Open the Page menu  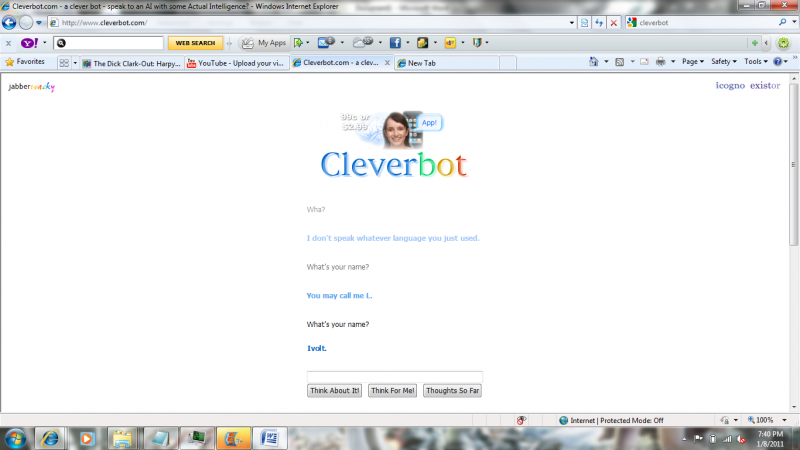coord(693,62)
